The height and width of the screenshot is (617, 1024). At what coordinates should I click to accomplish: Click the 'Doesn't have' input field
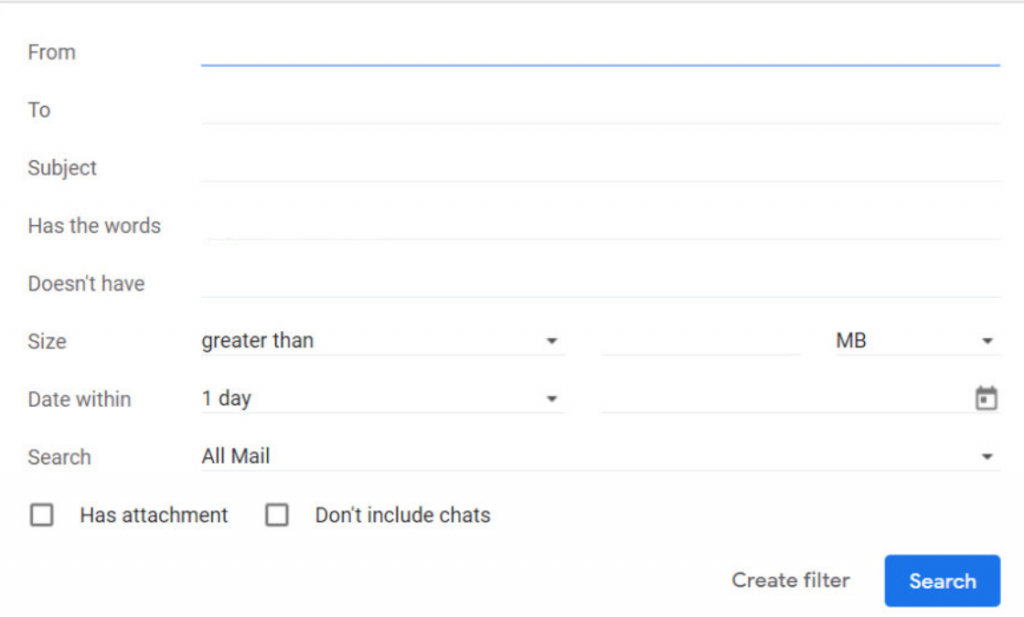pyautogui.click(x=600, y=283)
